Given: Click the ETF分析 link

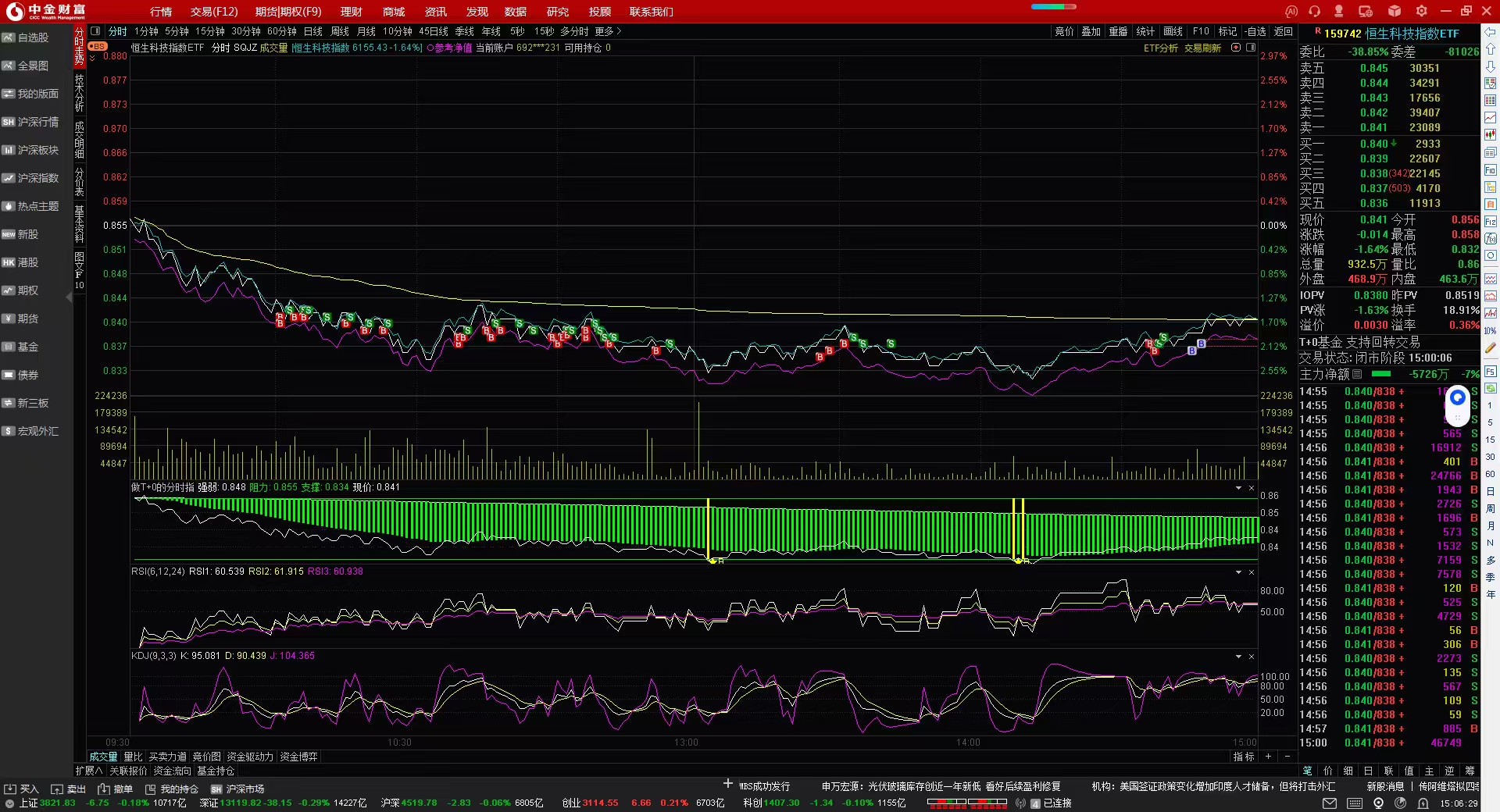Looking at the screenshot, I should pos(1161,48).
